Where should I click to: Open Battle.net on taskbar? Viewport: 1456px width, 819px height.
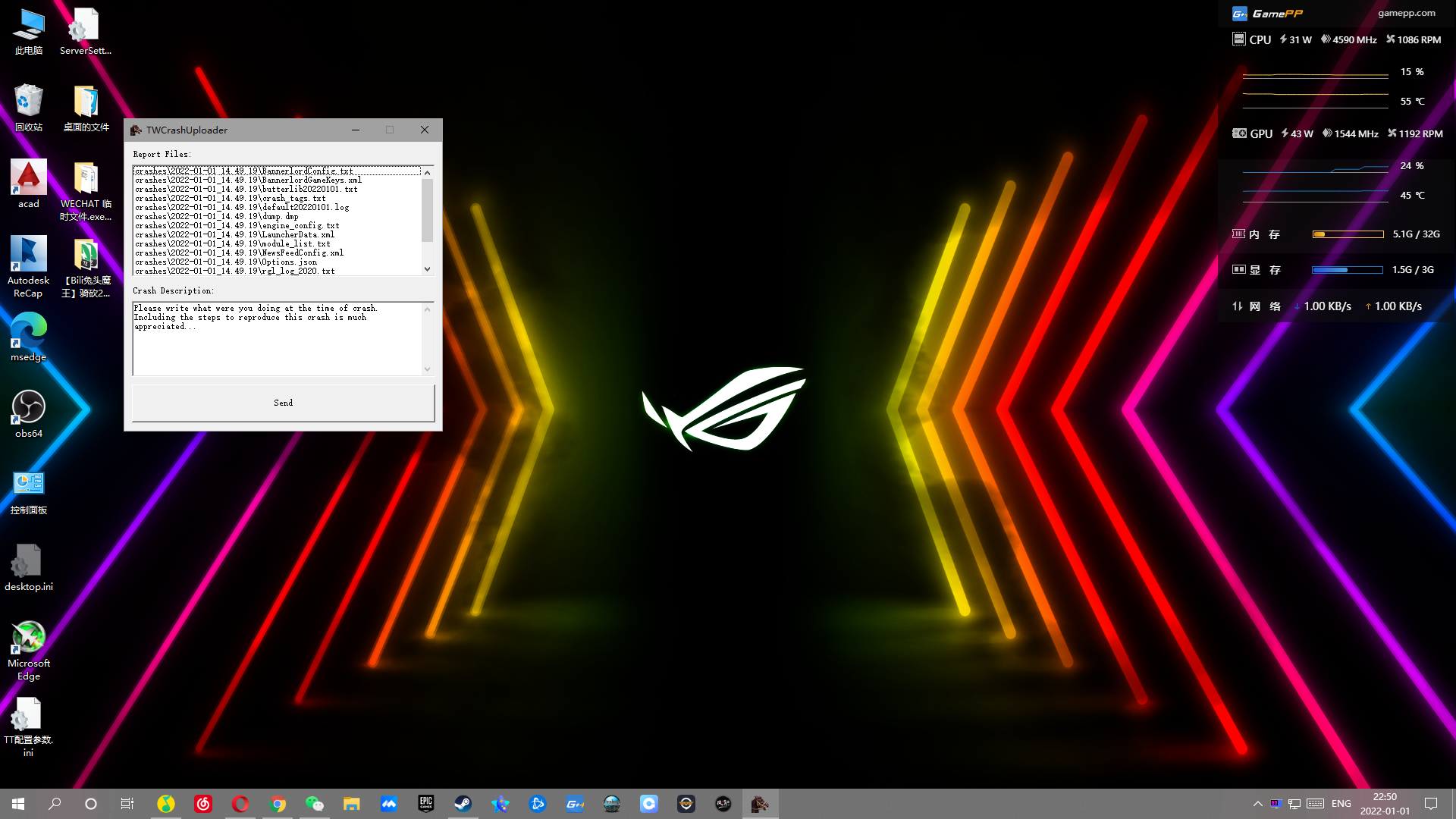(x=538, y=804)
